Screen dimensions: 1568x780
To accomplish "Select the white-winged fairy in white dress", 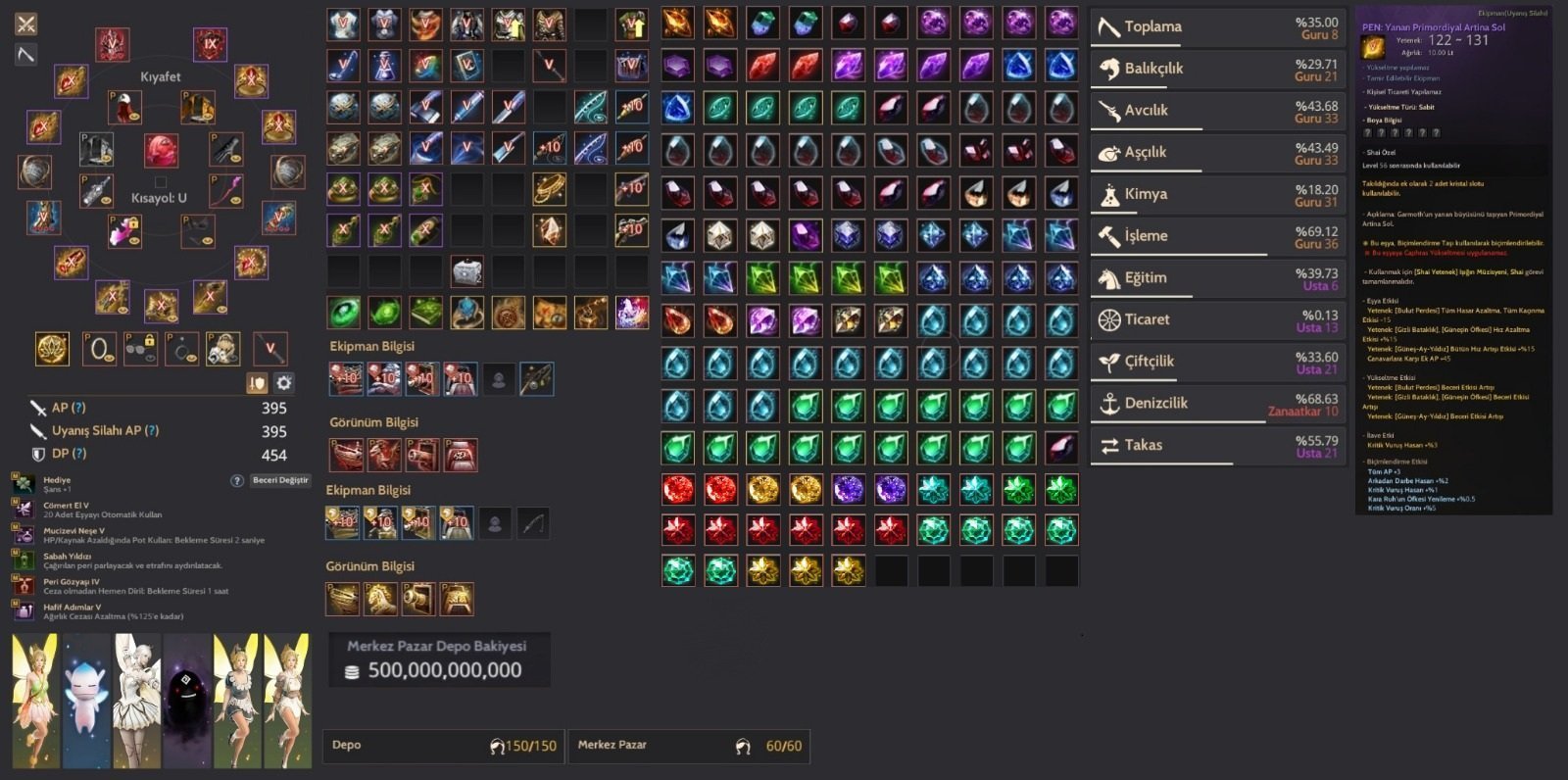I will click(x=136, y=700).
